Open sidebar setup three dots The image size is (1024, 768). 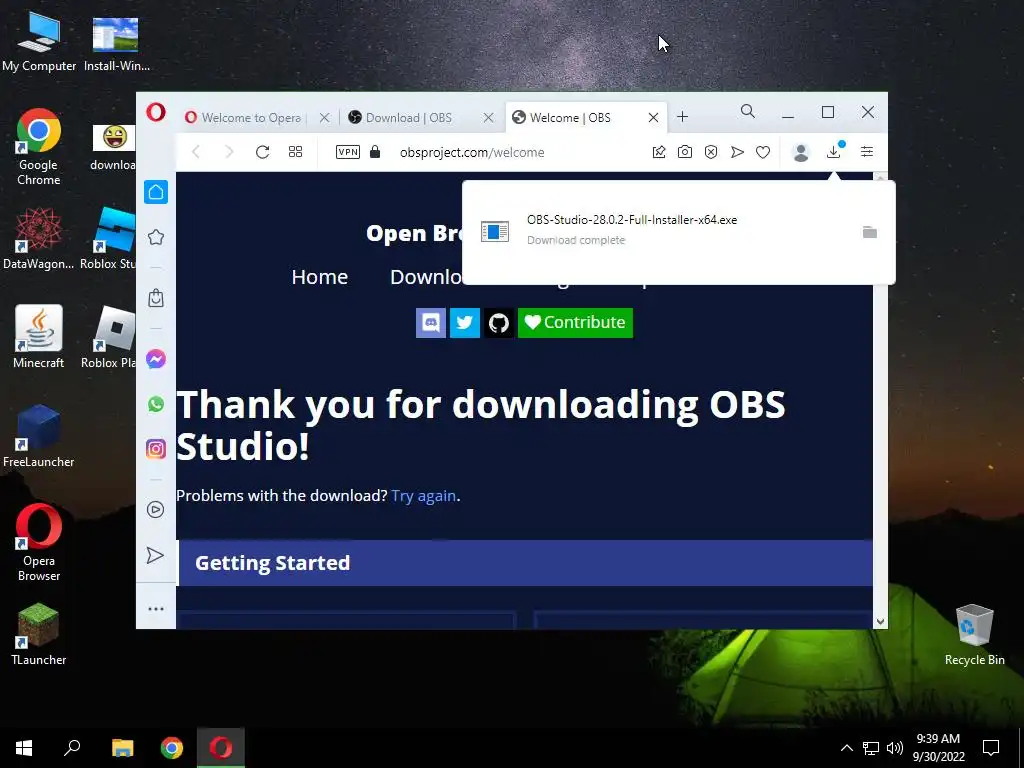156,609
